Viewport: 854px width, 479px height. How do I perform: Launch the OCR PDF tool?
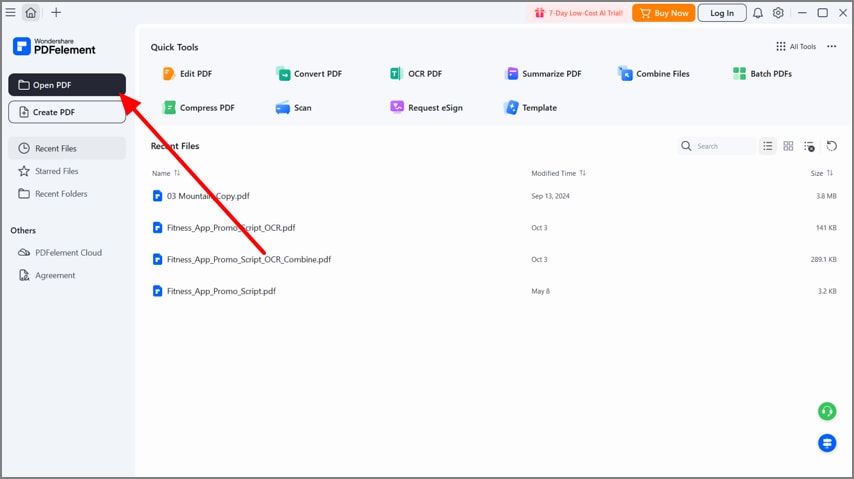416,74
